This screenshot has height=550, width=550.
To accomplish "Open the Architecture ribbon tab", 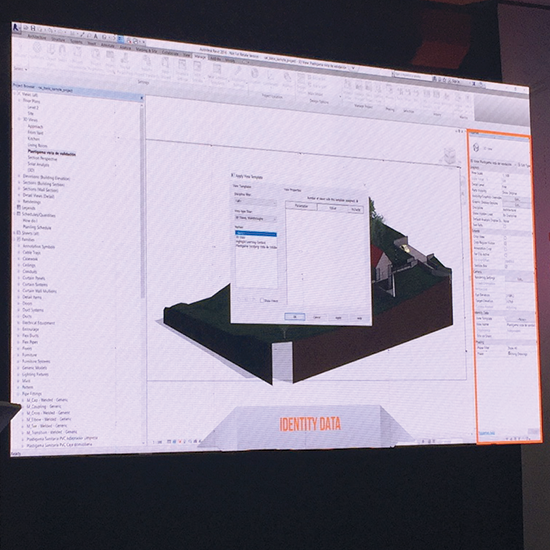I will point(36,37).
